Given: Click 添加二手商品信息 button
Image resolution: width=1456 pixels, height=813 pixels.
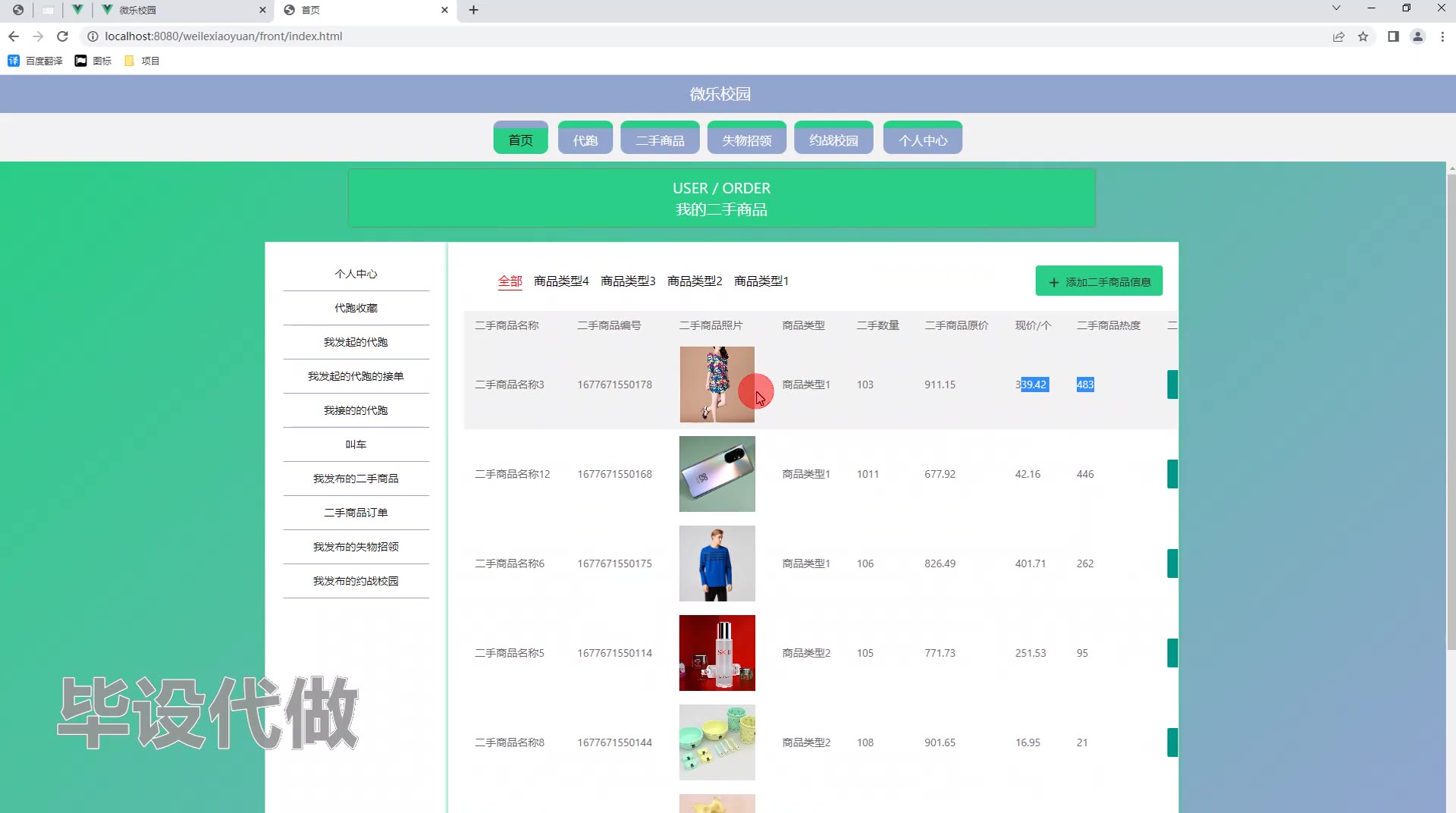Looking at the screenshot, I should click(x=1099, y=281).
